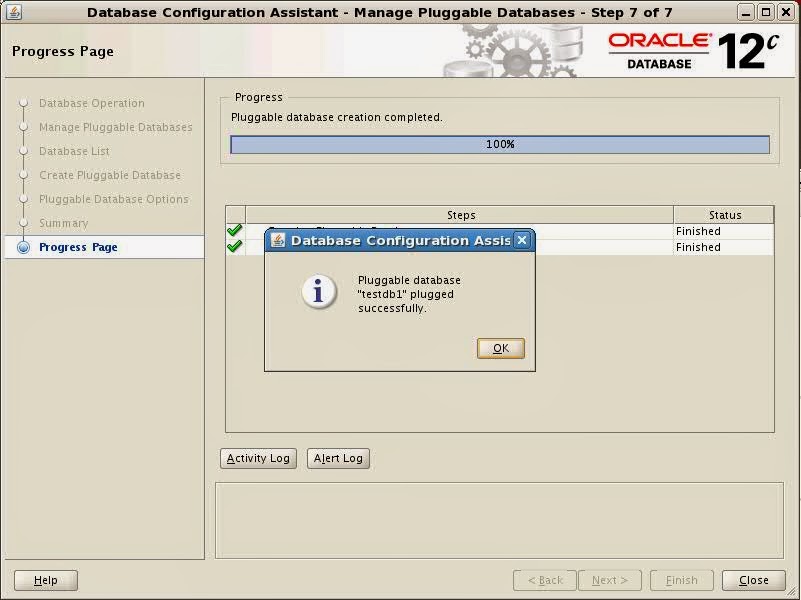Select the Database List step
Screen dimensions: 801x600
(x=75, y=151)
